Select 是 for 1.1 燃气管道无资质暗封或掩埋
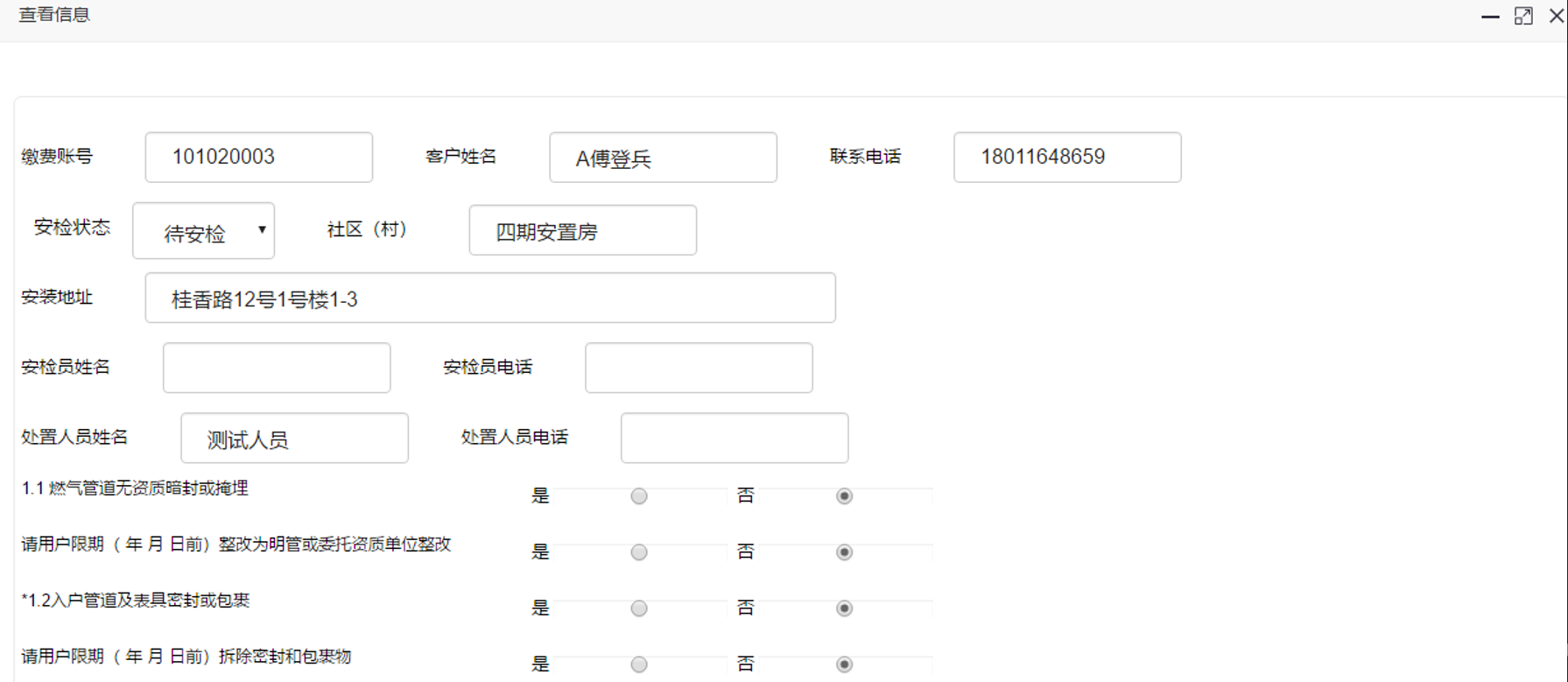The height and width of the screenshot is (682, 1568). point(639,496)
